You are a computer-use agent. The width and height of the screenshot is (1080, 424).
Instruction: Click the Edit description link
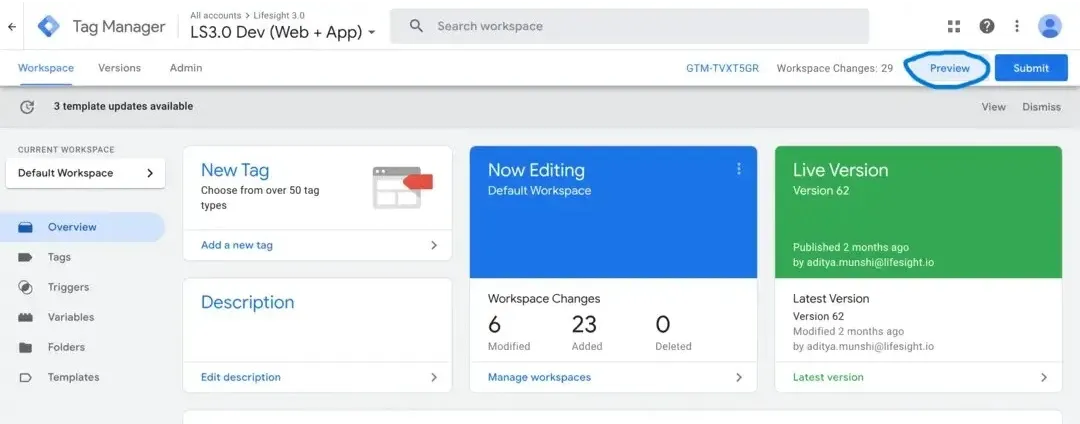[241, 377]
